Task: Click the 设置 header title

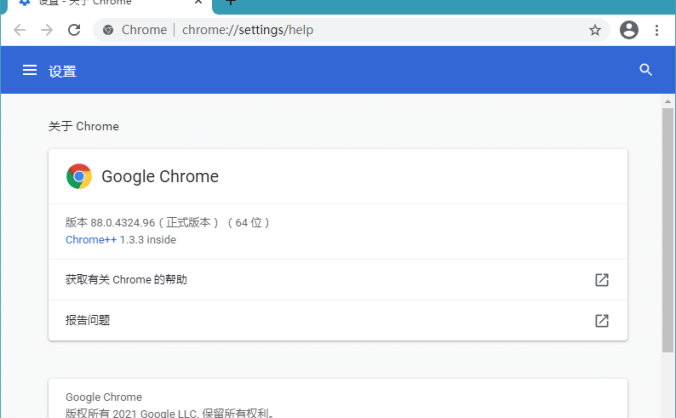Action: 63,71
